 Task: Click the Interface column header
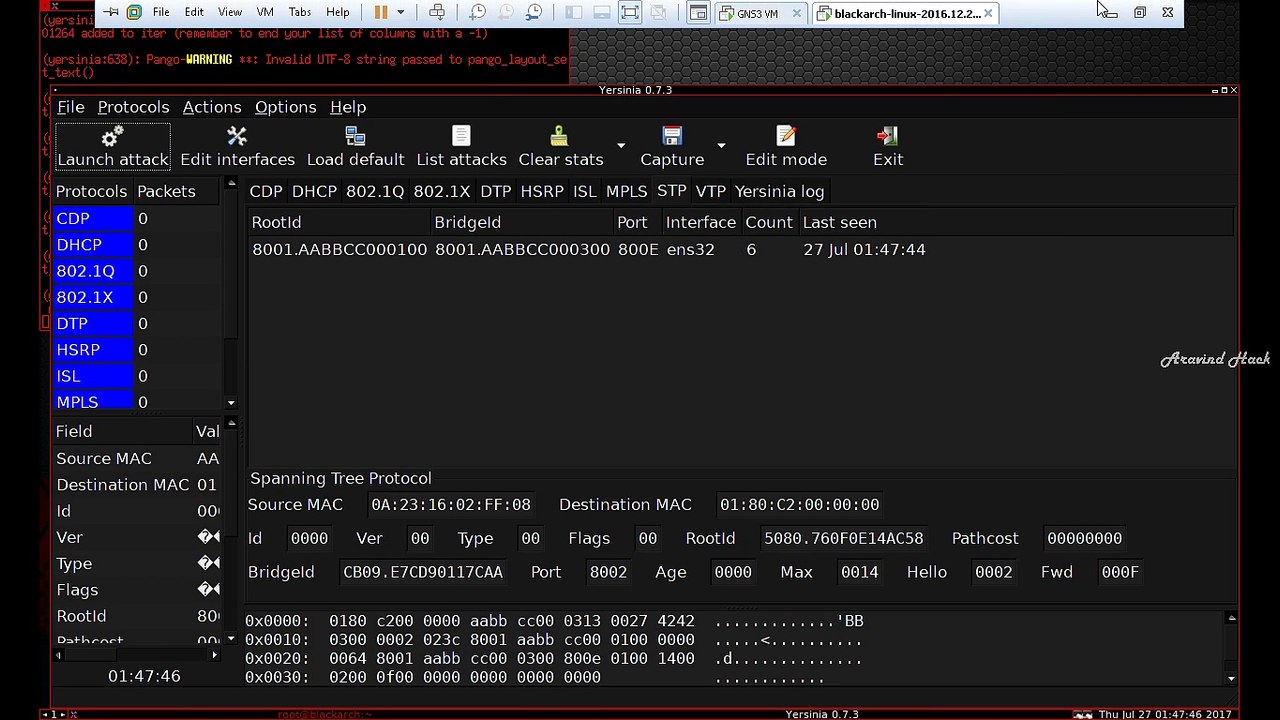point(701,222)
